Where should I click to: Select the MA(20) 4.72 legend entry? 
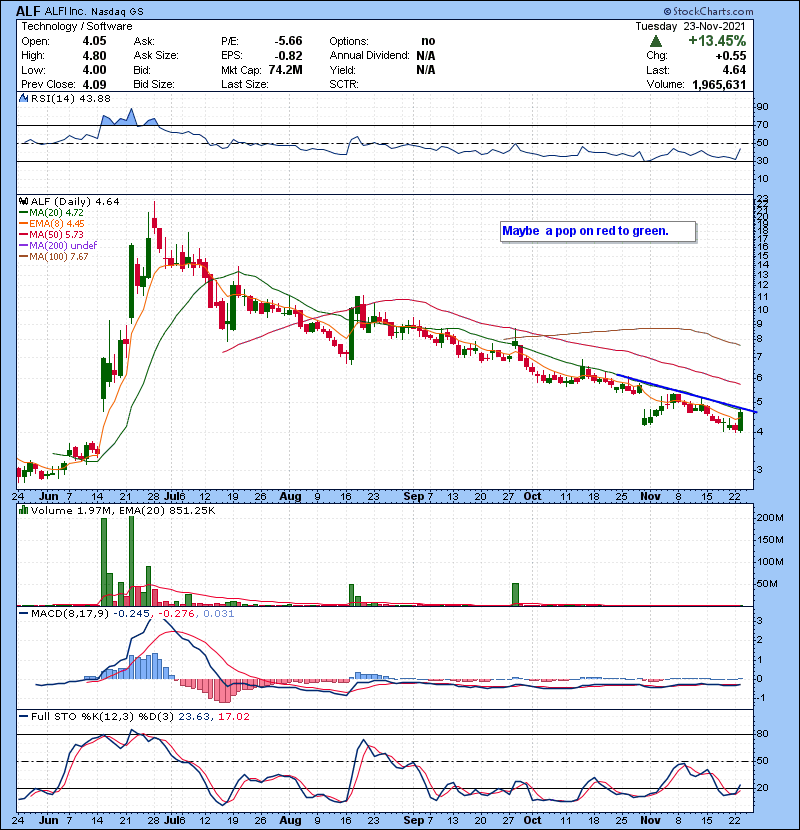click(51, 213)
